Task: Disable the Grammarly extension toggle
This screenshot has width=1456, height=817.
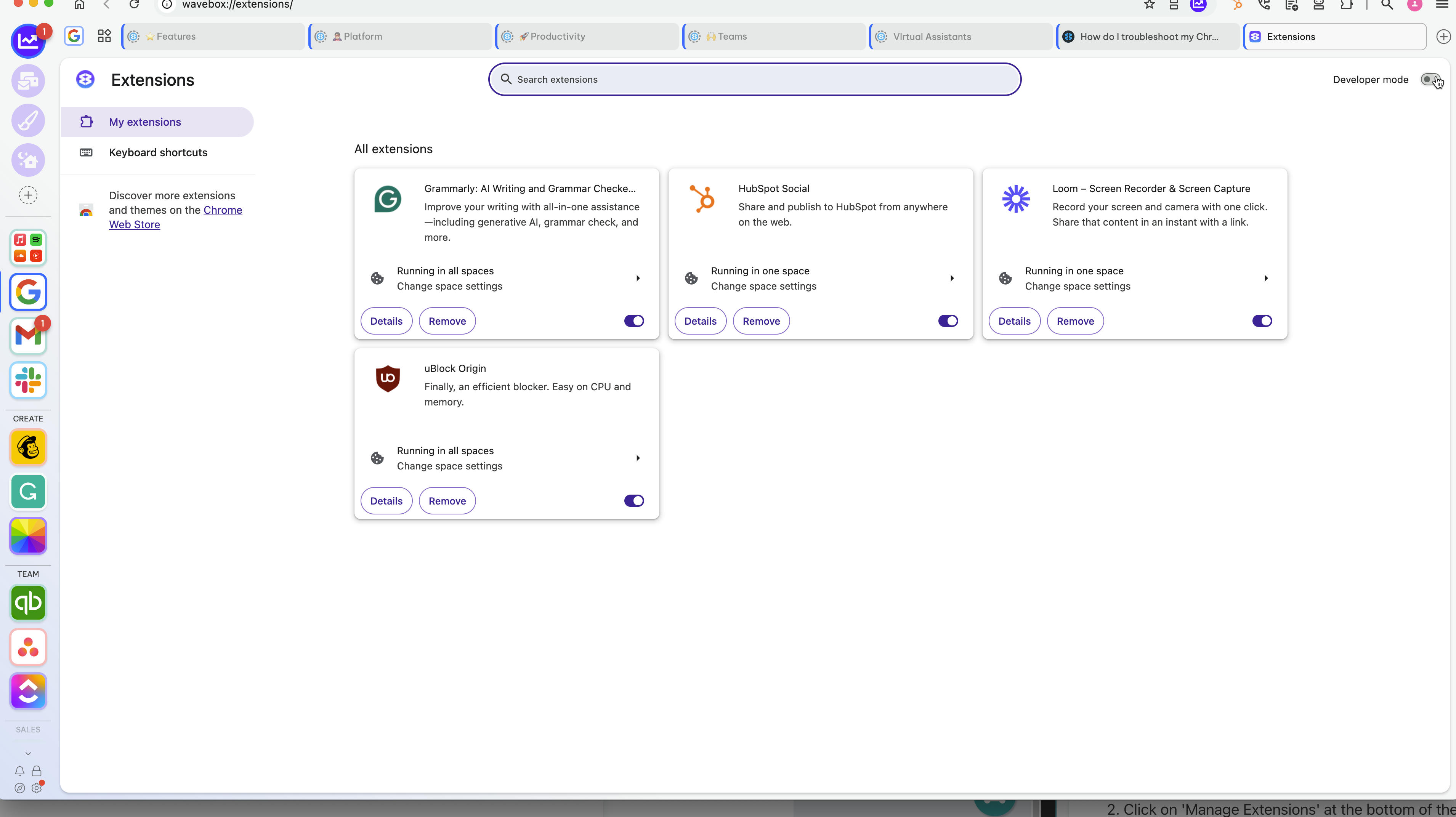Action: 633,321
